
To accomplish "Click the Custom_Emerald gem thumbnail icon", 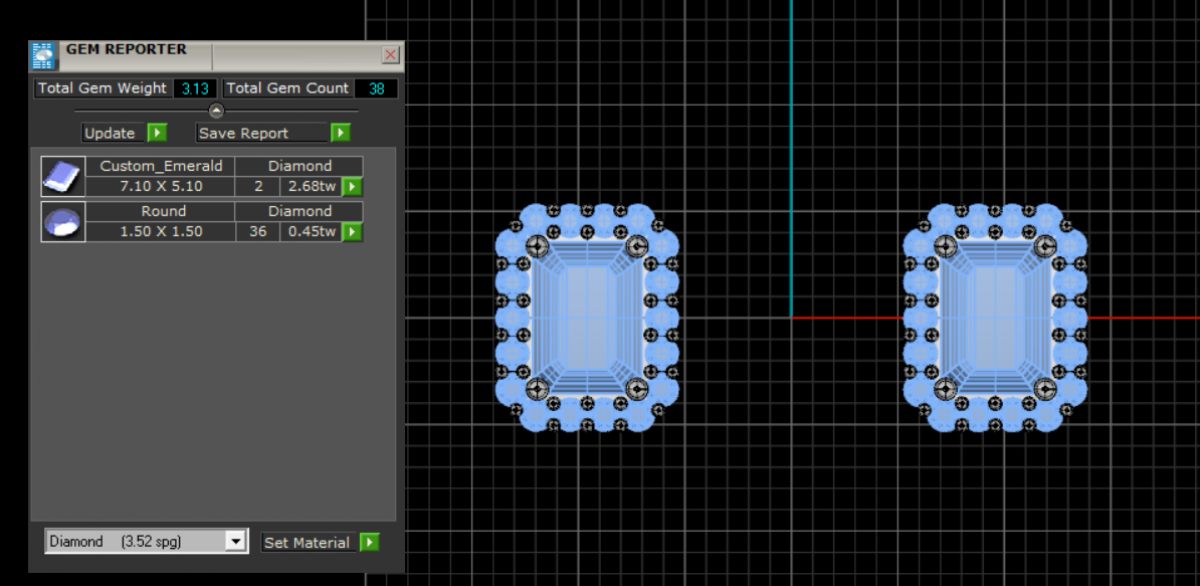I will [x=62, y=176].
